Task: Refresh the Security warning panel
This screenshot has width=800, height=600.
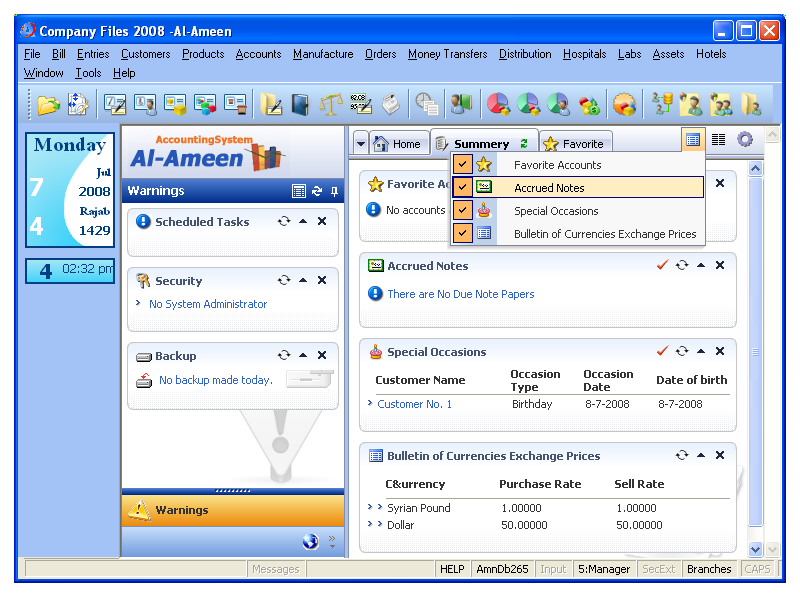Action: coord(284,281)
